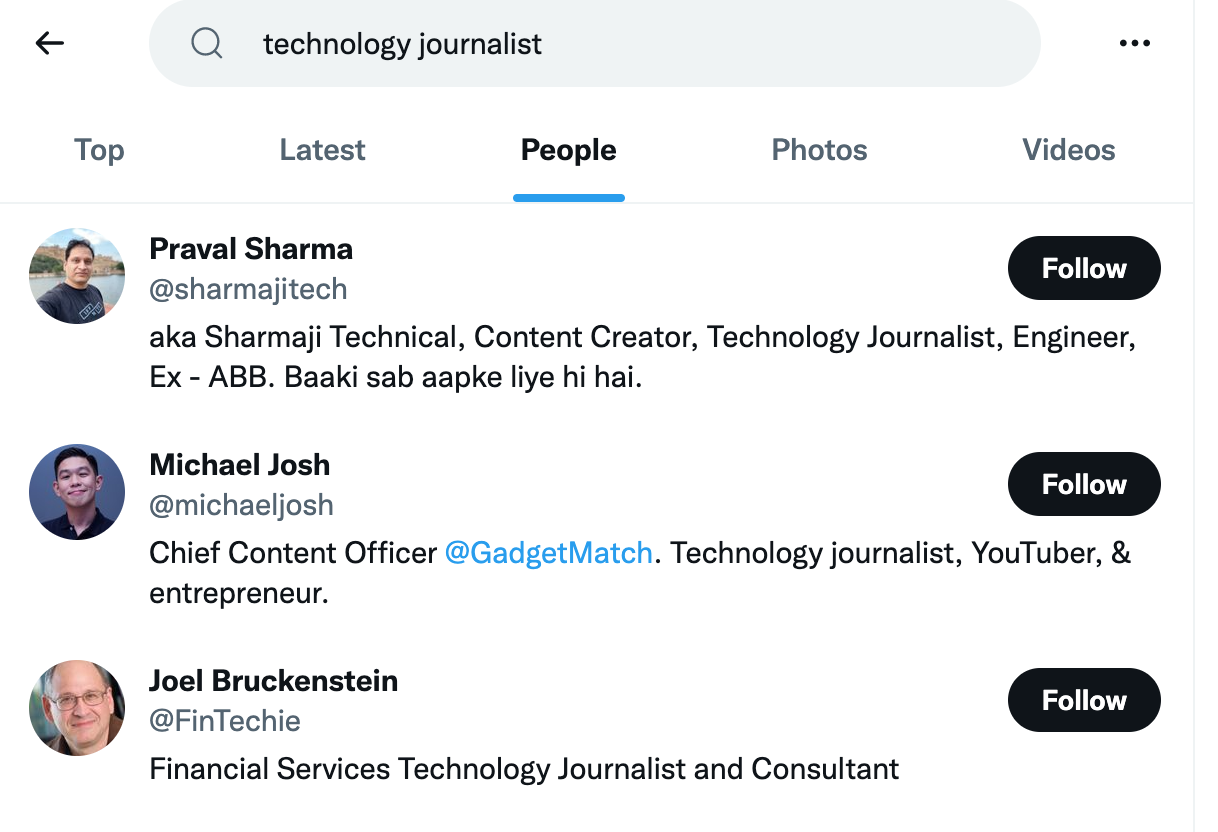Follow Praval Sharma

coord(1084,268)
